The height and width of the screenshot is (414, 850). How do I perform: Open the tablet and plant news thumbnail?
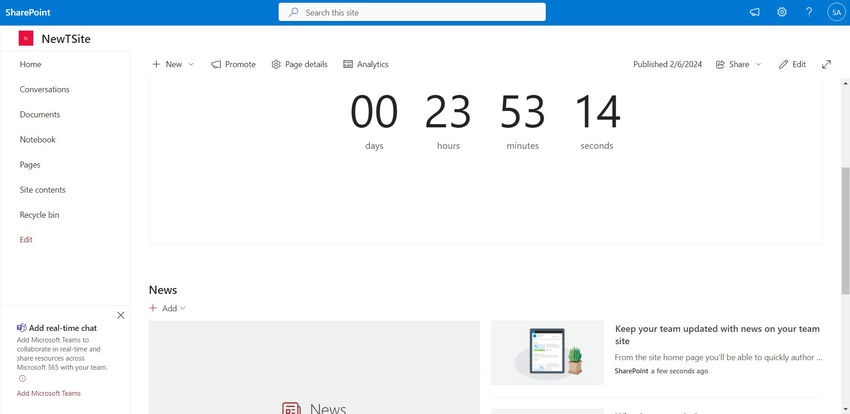[x=547, y=353]
